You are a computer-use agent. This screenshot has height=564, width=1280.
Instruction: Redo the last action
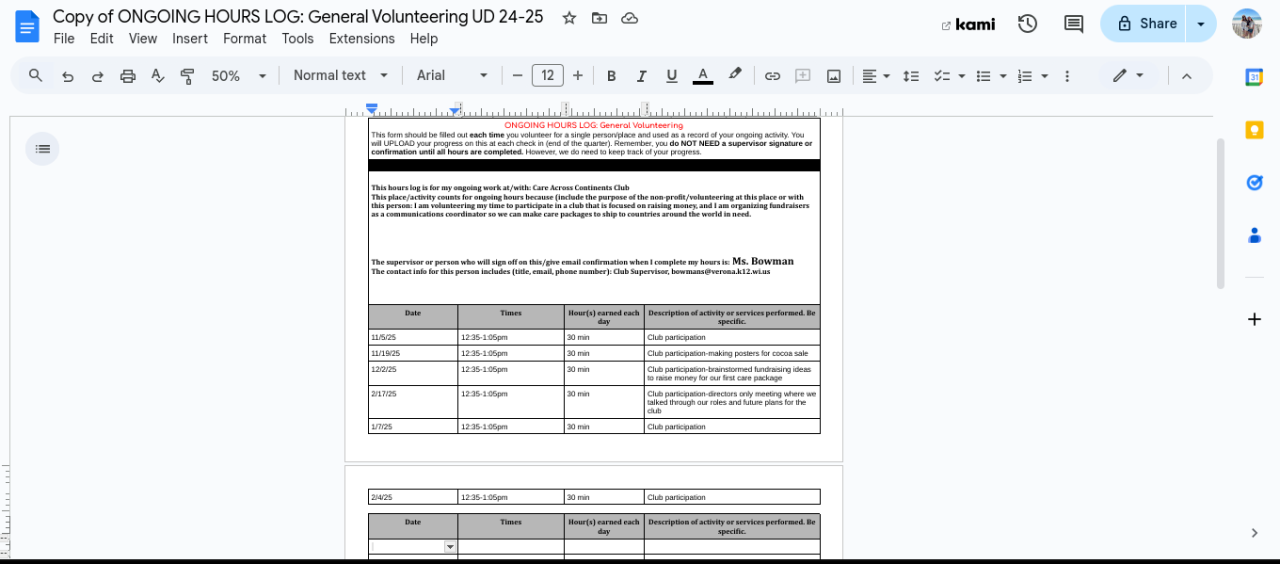coord(98,76)
